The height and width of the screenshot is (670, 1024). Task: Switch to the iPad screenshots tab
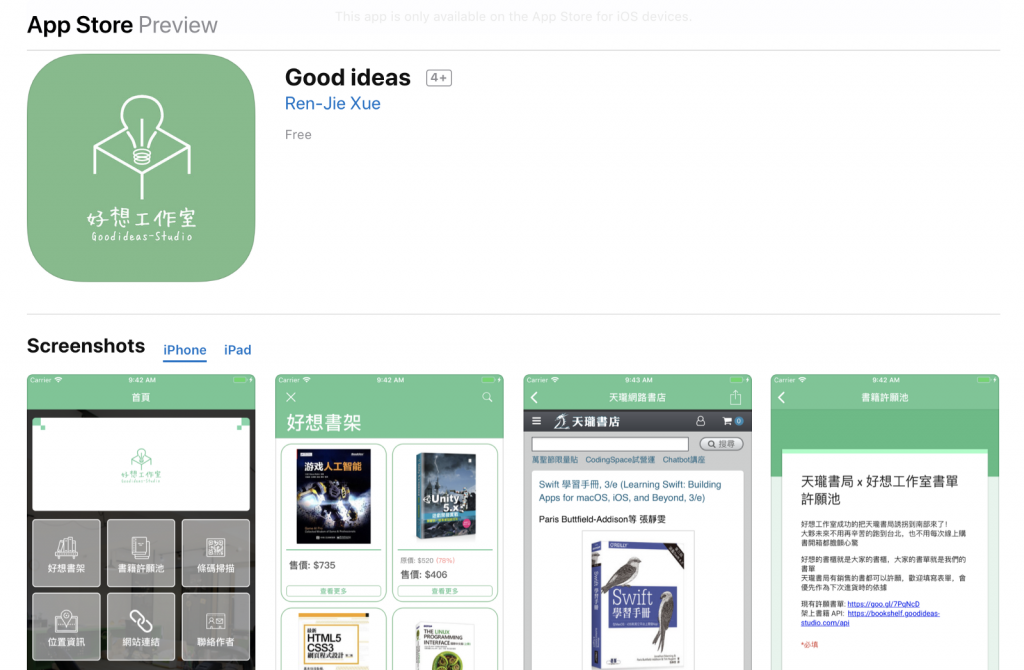click(x=238, y=350)
